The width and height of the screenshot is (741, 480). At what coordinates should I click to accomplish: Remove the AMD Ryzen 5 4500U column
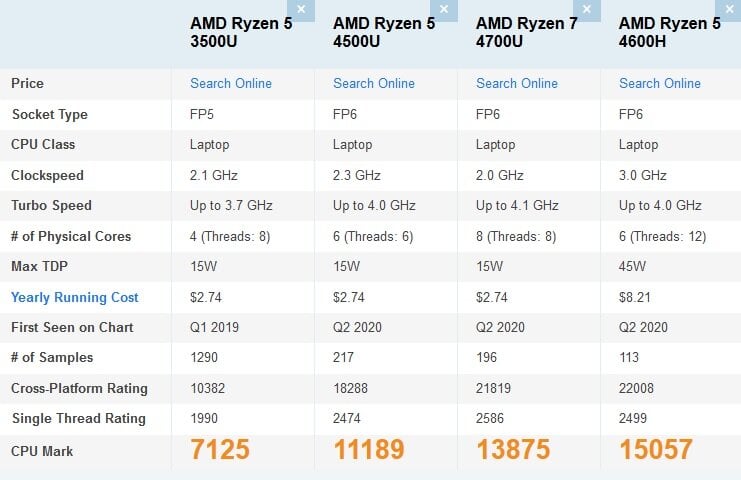448,9
